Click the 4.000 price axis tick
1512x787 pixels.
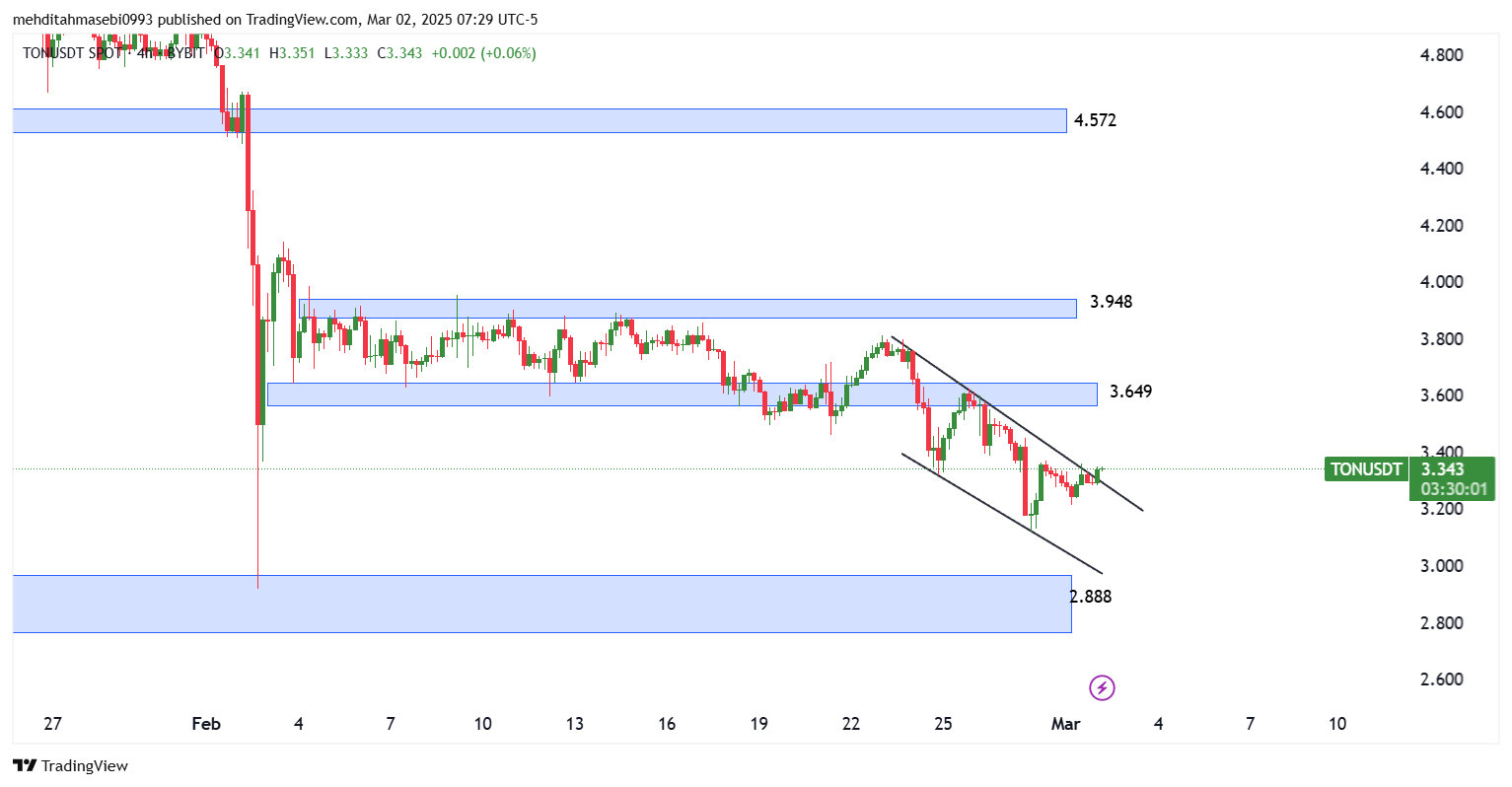coord(1441,282)
